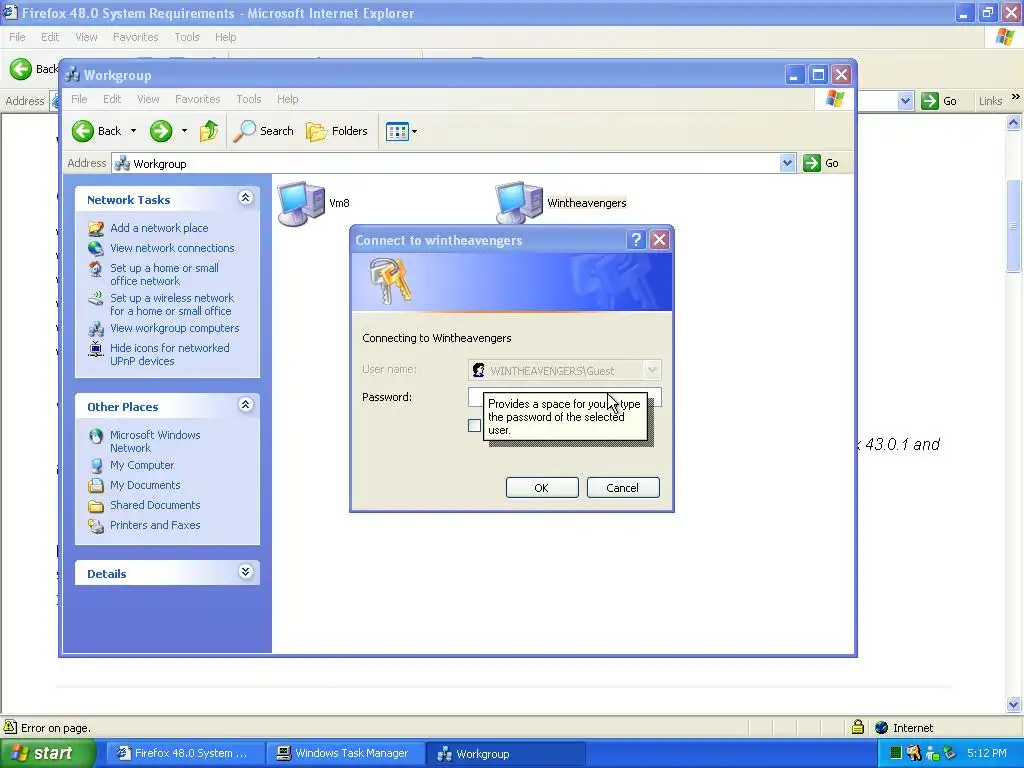The height and width of the screenshot is (768, 1024).
Task: Open the Help menu in Workgroup window
Action: (x=287, y=99)
